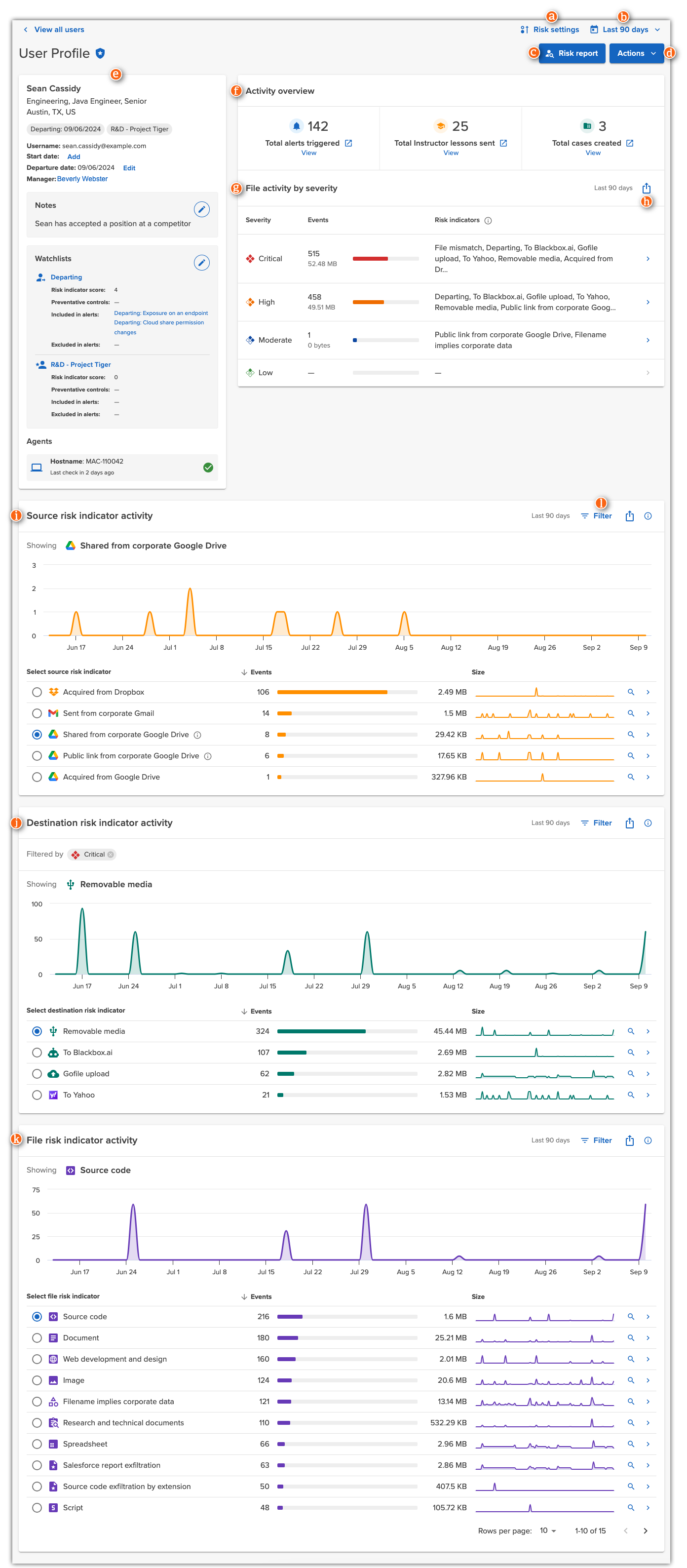
Task: Export File activity by severity data
Action: click(646, 188)
